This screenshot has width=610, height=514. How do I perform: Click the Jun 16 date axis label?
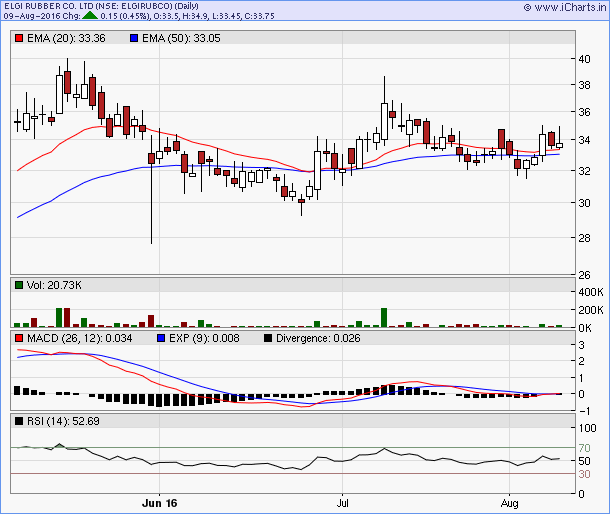tap(160, 503)
